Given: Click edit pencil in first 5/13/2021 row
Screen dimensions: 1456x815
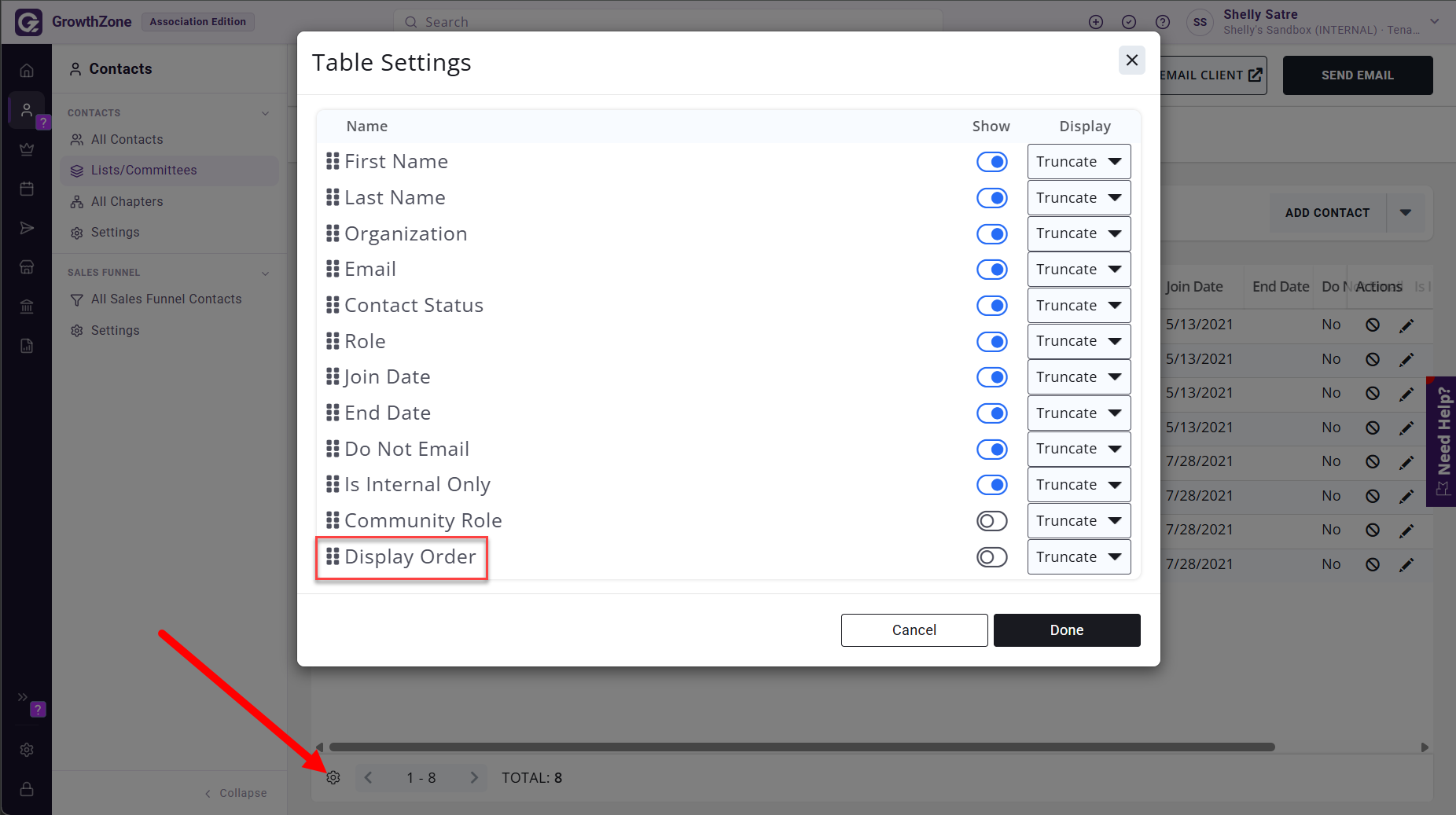Looking at the screenshot, I should [x=1406, y=325].
